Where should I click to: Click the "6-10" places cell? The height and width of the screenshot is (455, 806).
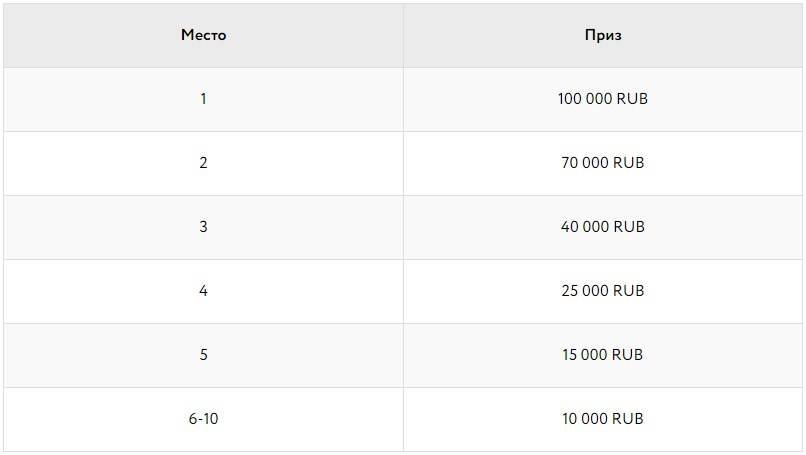click(203, 419)
